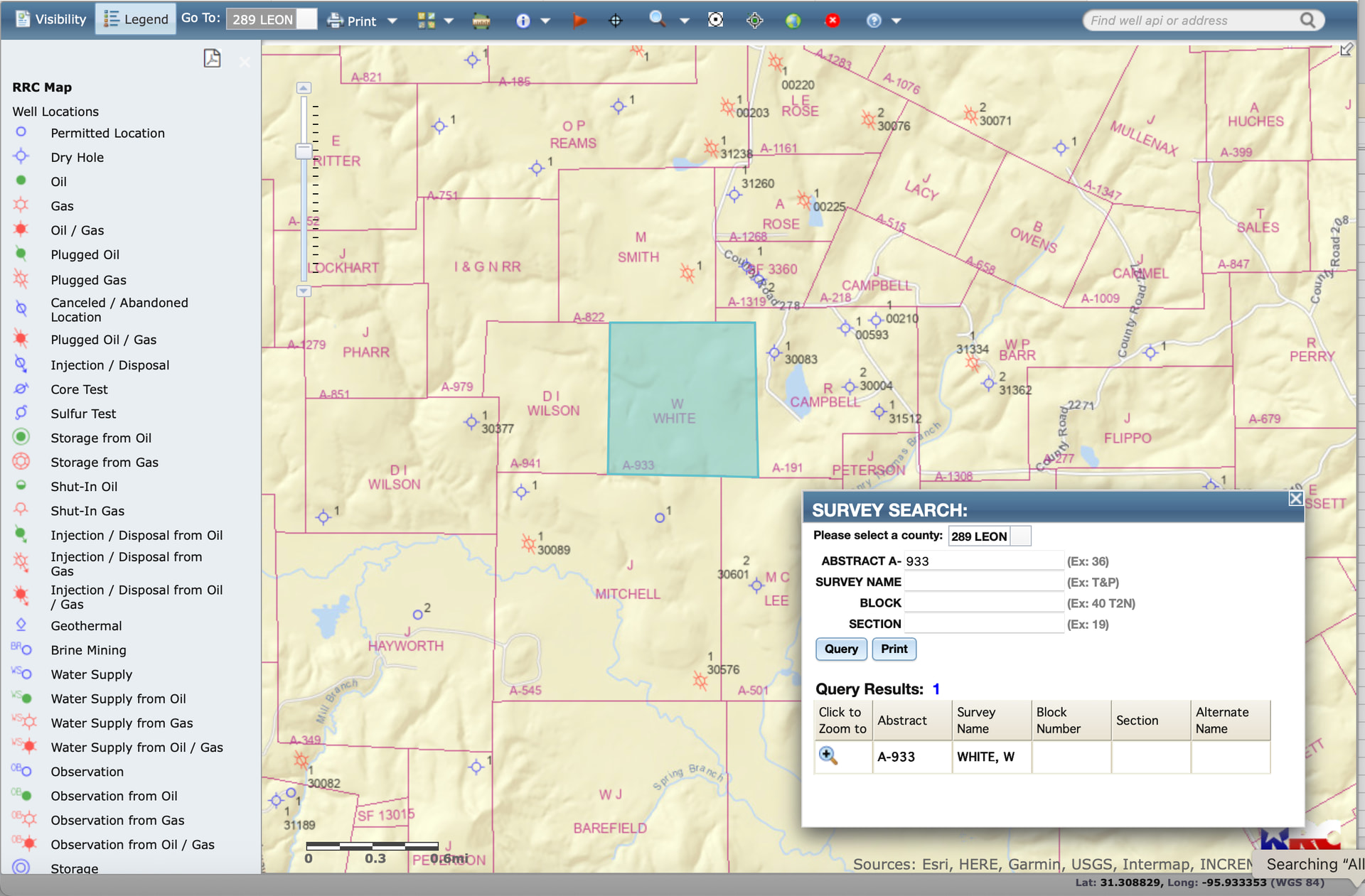The height and width of the screenshot is (896, 1365).
Task: Click the measure ruler tool icon
Action: click(481, 21)
